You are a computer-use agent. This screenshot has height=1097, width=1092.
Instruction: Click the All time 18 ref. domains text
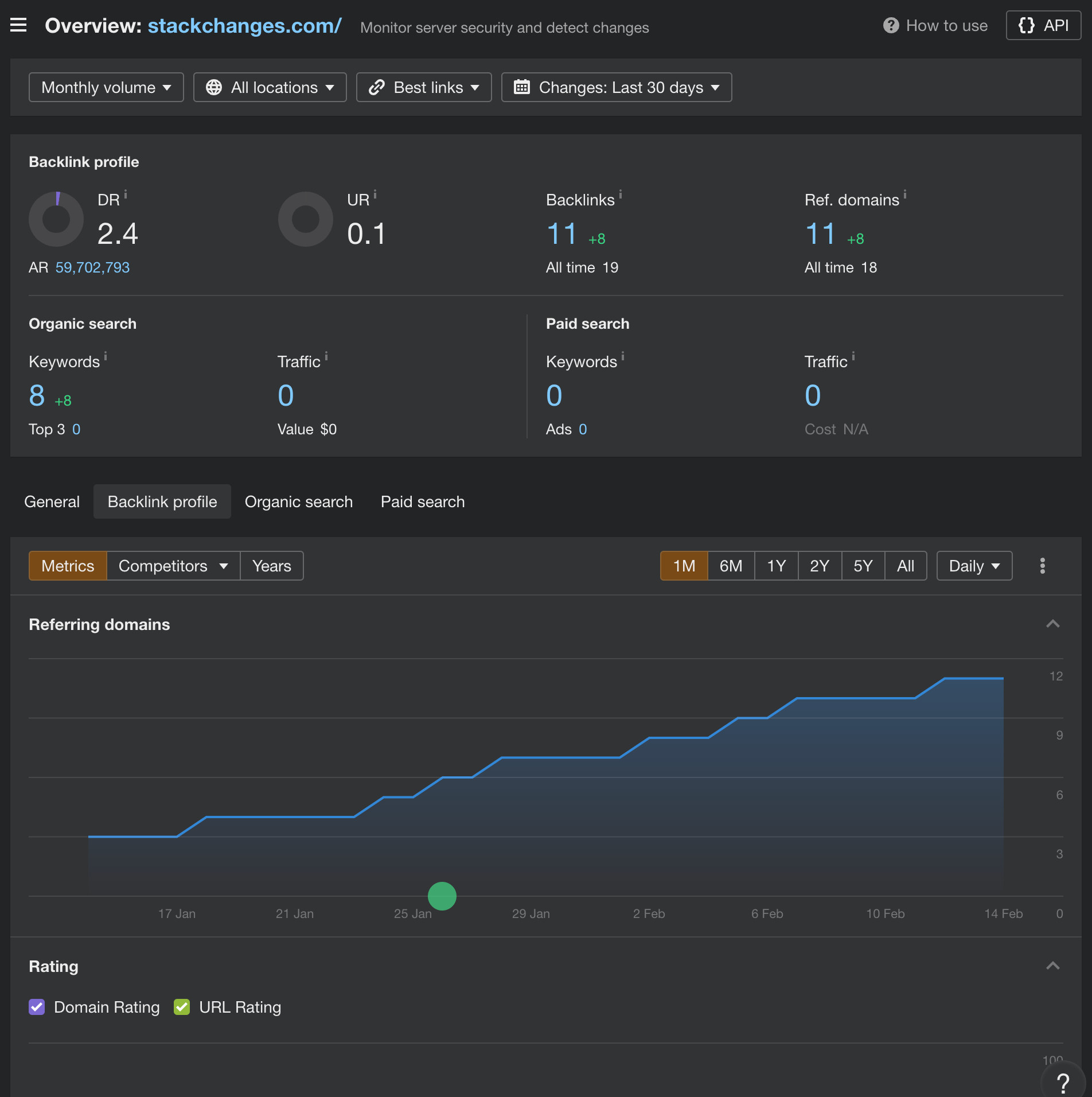click(x=841, y=267)
